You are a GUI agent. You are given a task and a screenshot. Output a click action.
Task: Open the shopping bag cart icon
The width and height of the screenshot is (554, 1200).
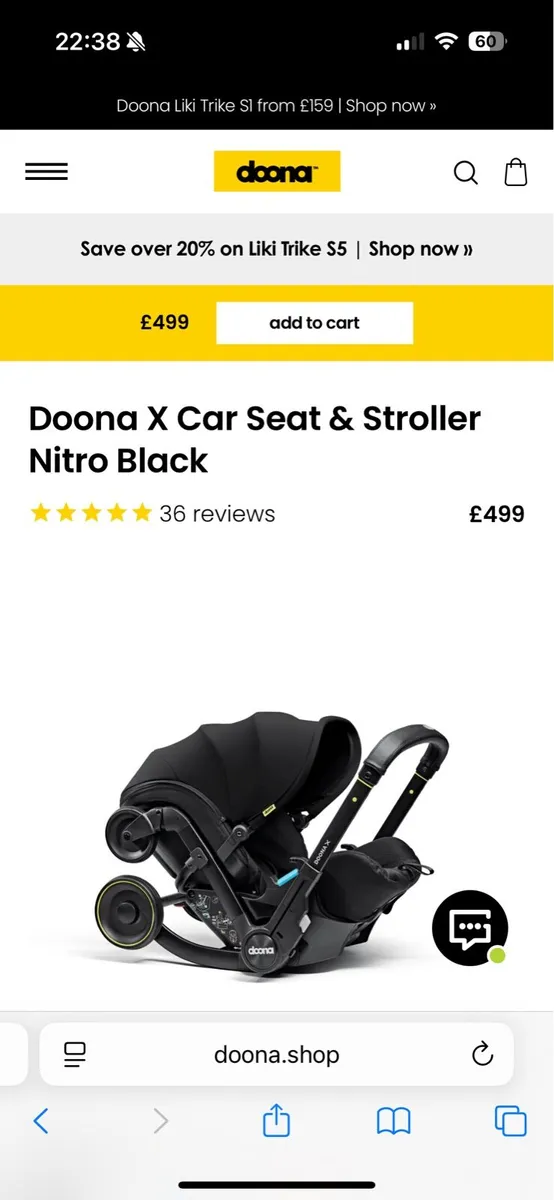point(516,172)
